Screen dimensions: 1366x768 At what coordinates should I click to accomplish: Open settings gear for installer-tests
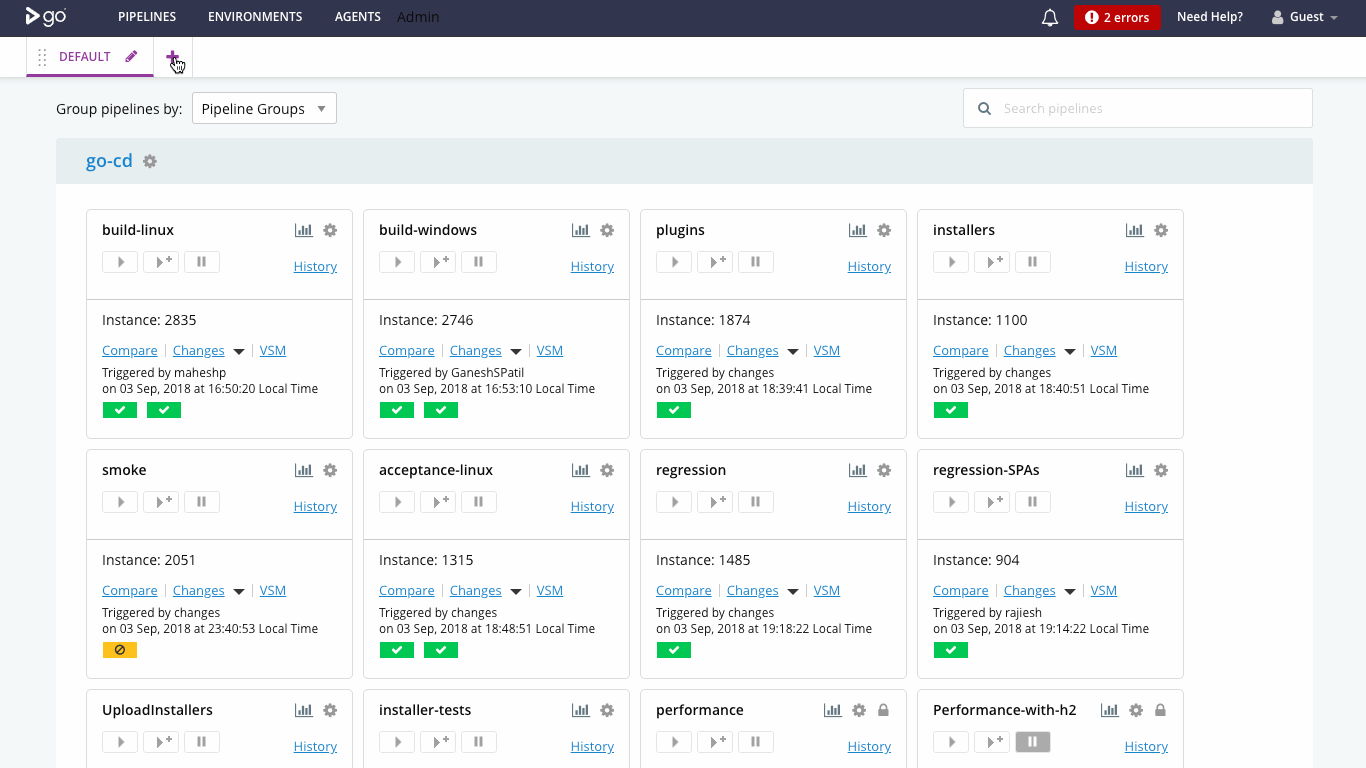click(x=607, y=710)
